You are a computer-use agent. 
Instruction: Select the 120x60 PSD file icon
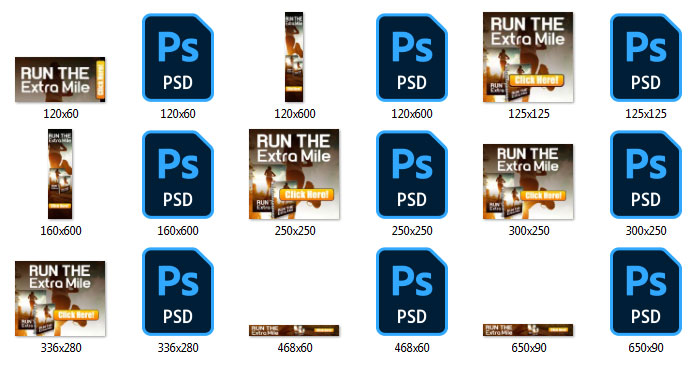click(x=178, y=58)
